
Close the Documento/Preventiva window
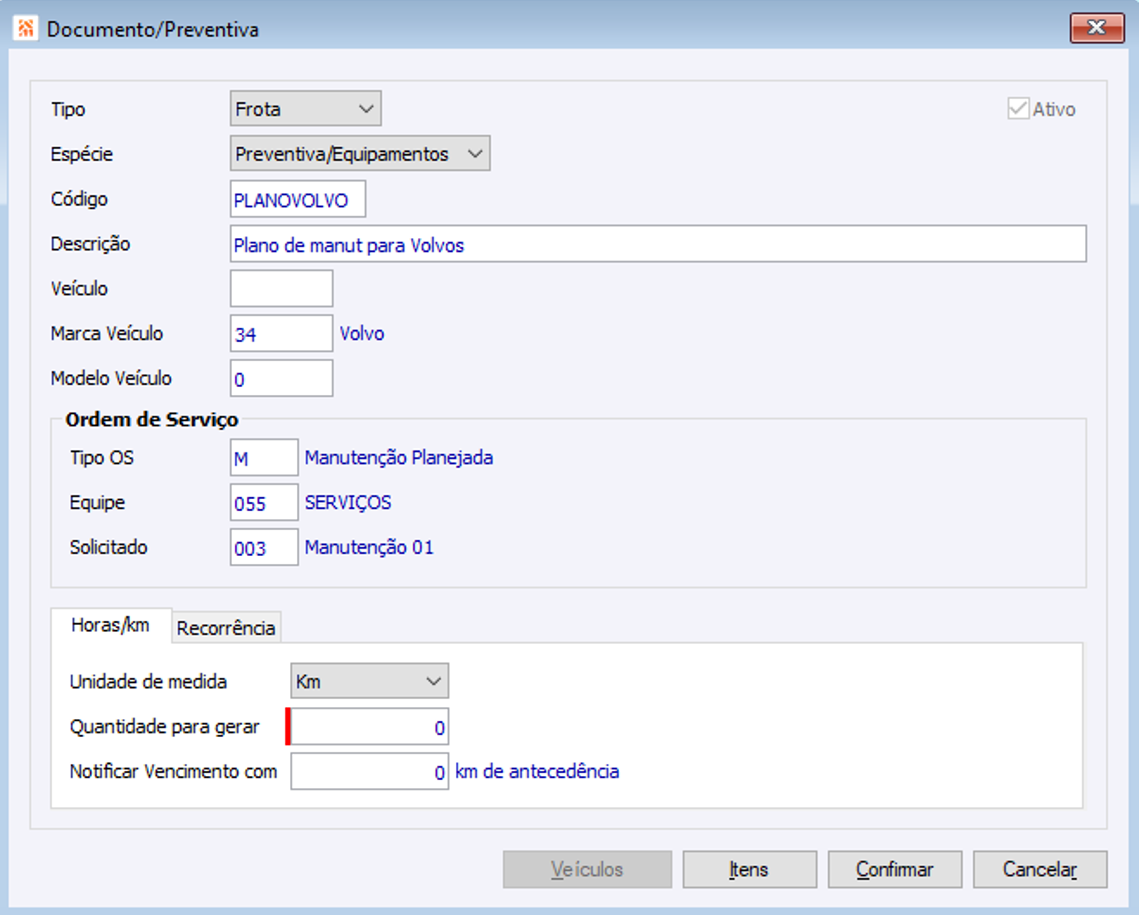(x=1096, y=28)
